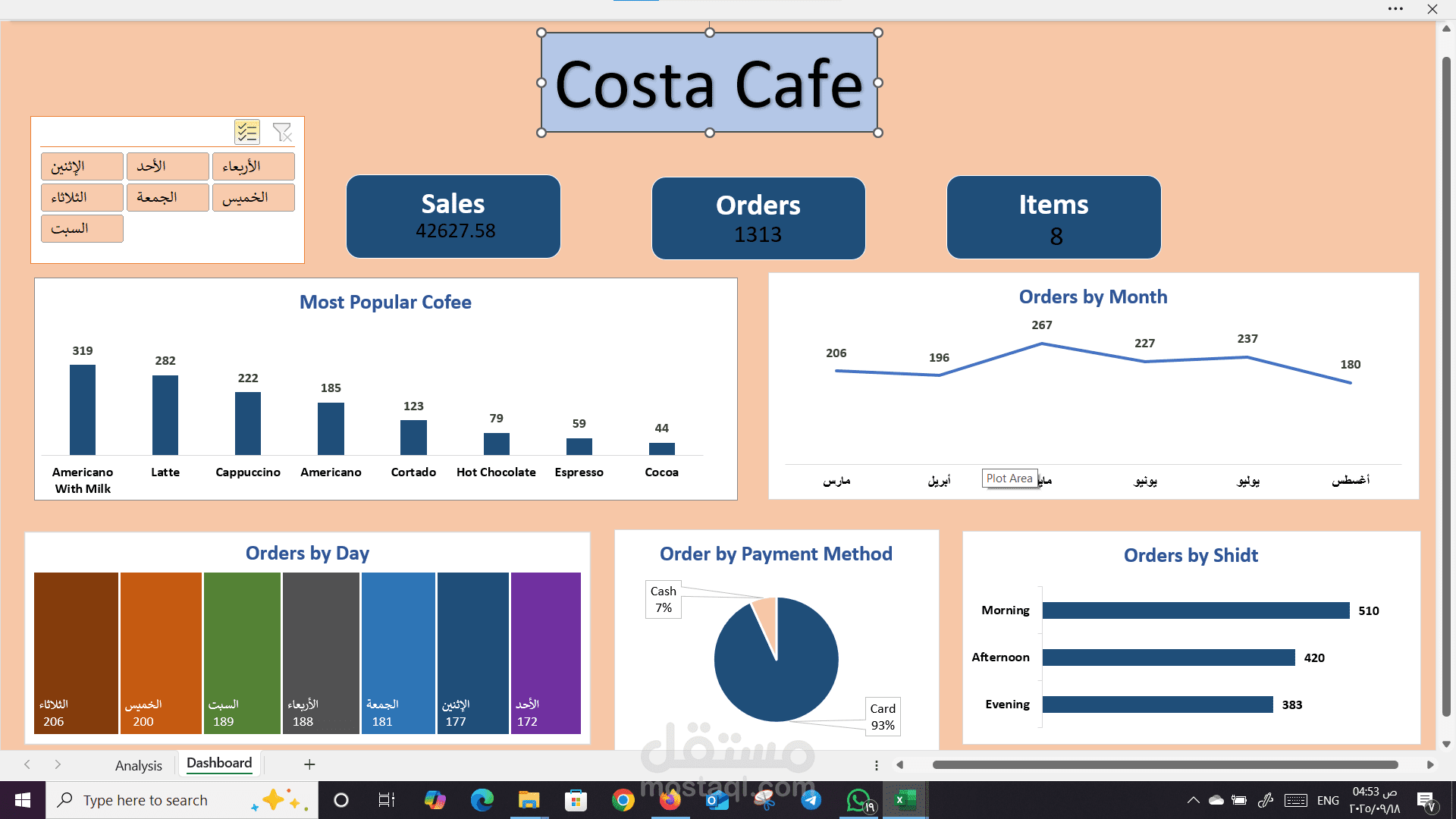Image resolution: width=1456 pixels, height=819 pixels.
Task: Click next sheet navigation arrow
Action: coord(58,764)
